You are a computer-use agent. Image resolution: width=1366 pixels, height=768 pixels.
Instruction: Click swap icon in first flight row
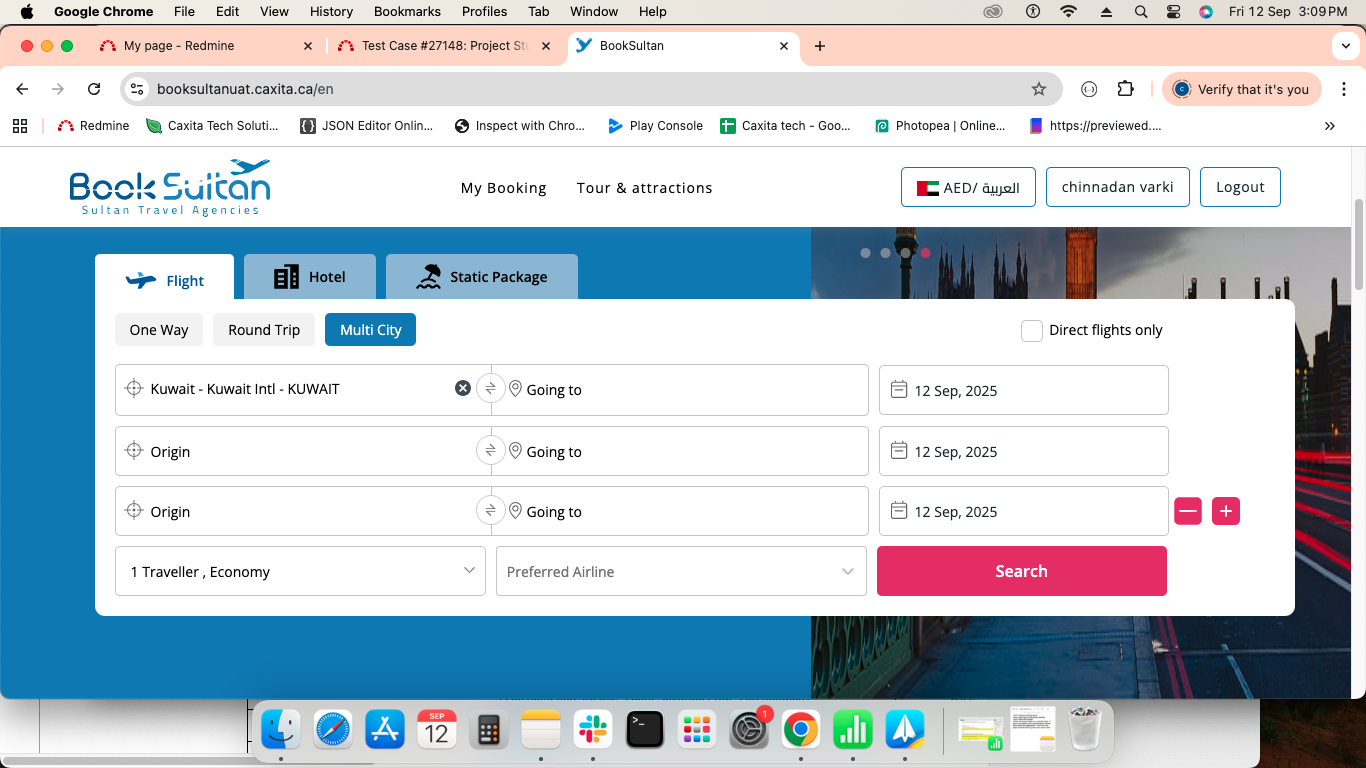[x=490, y=389]
